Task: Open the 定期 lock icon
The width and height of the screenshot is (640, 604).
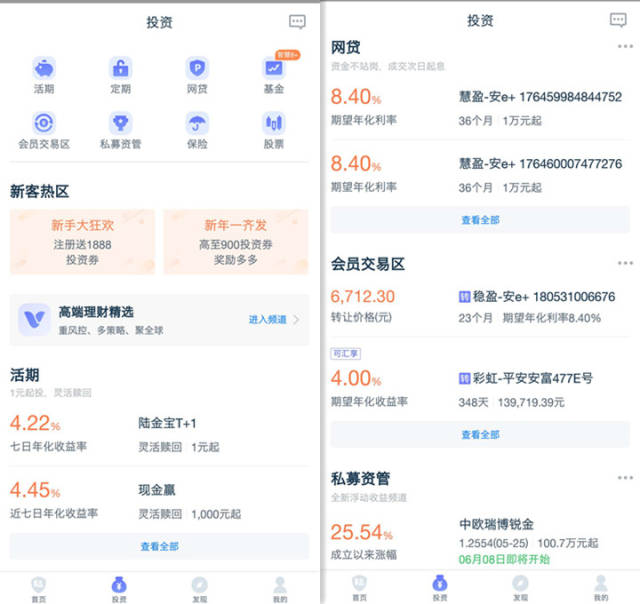Action: click(120, 68)
